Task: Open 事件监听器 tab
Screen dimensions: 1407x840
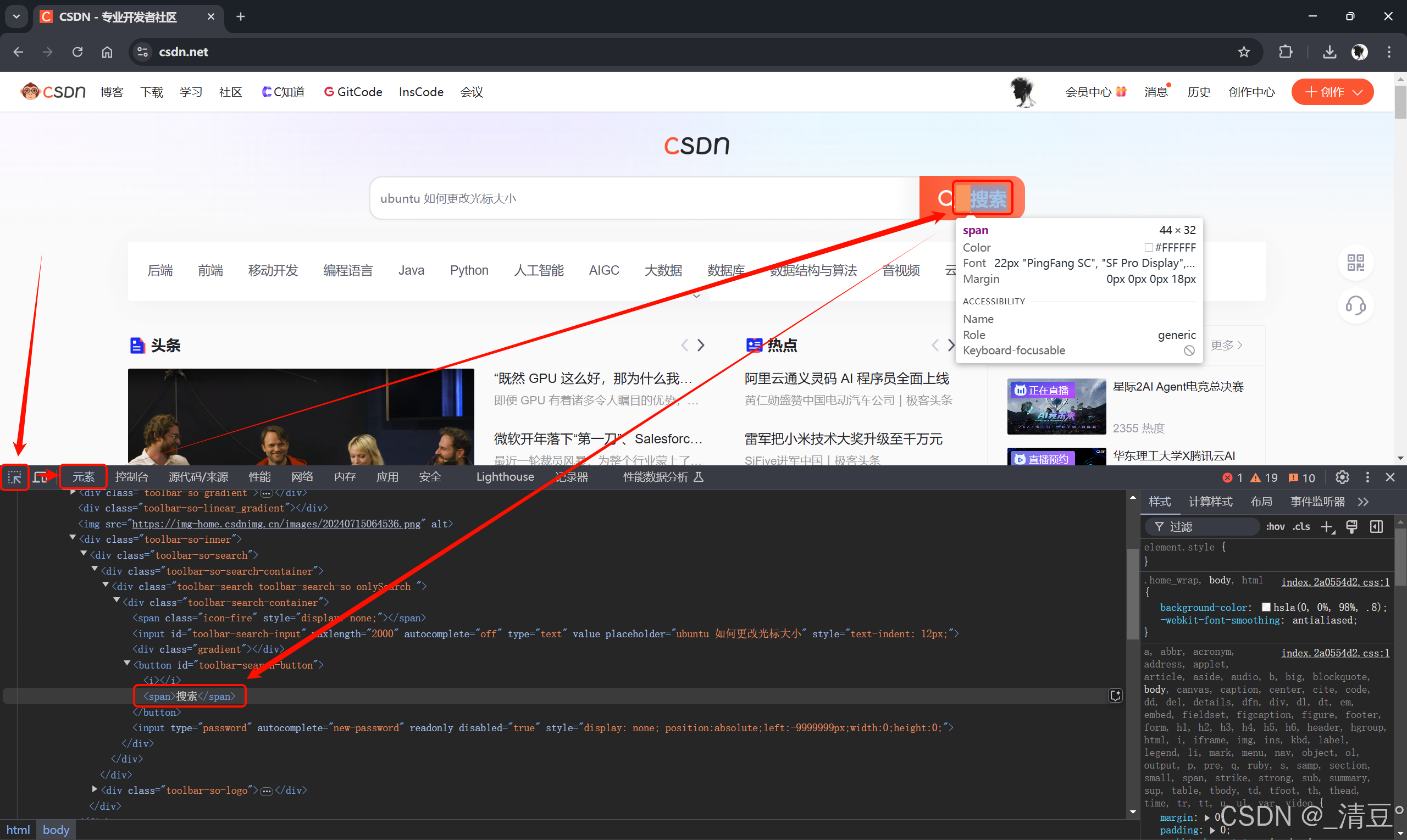Action: pyautogui.click(x=1317, y=502)
